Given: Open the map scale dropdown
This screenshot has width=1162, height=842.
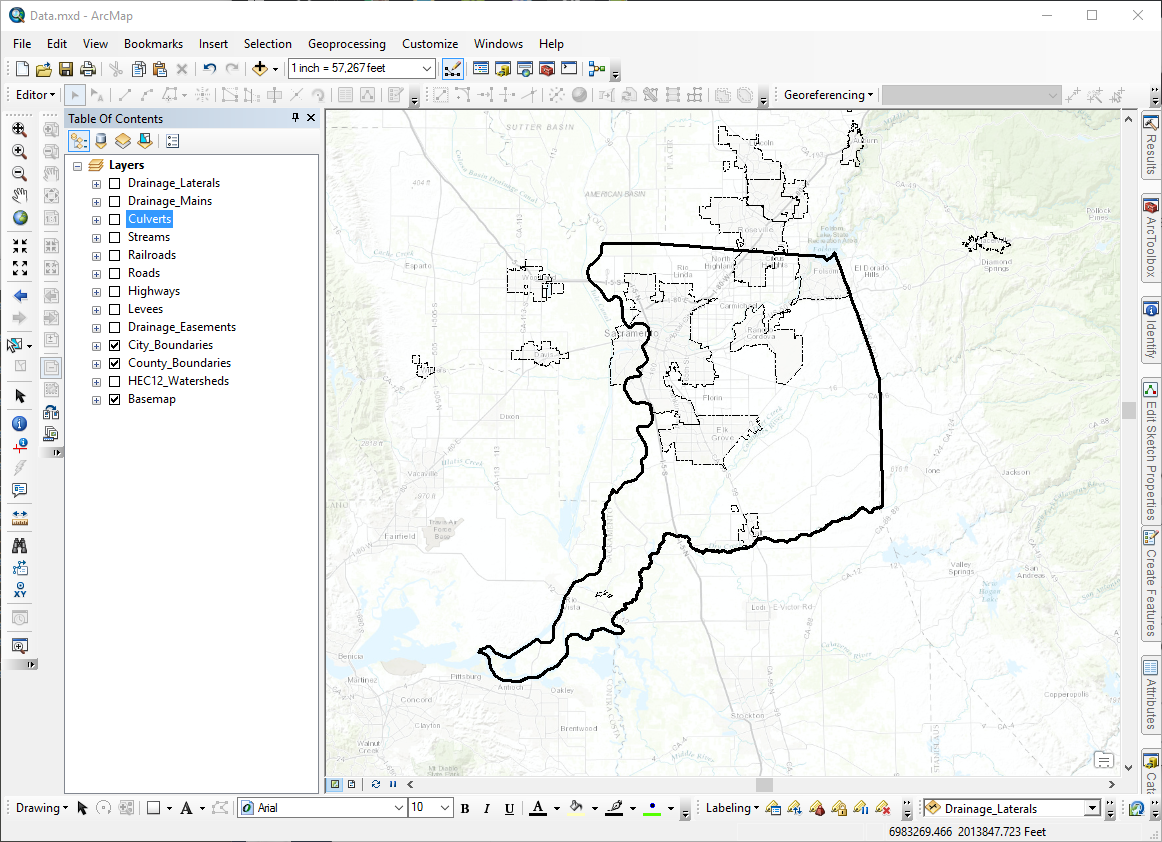Looking at the screenshot, I should [427, 68].
